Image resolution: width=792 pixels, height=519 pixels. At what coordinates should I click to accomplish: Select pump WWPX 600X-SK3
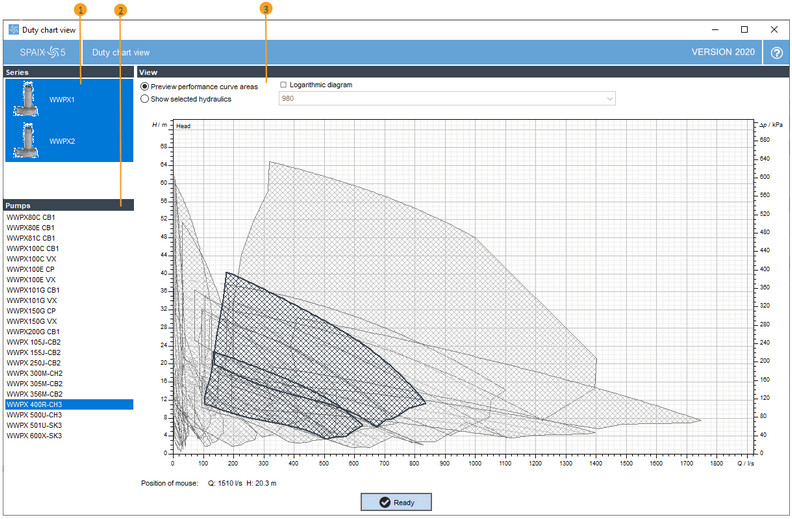click(x=69, y=436)
